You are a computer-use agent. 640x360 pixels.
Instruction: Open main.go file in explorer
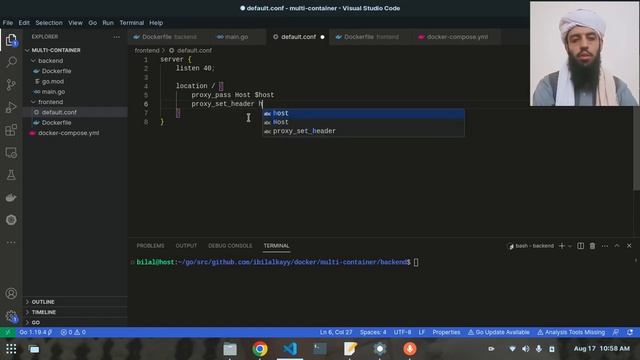53,92
